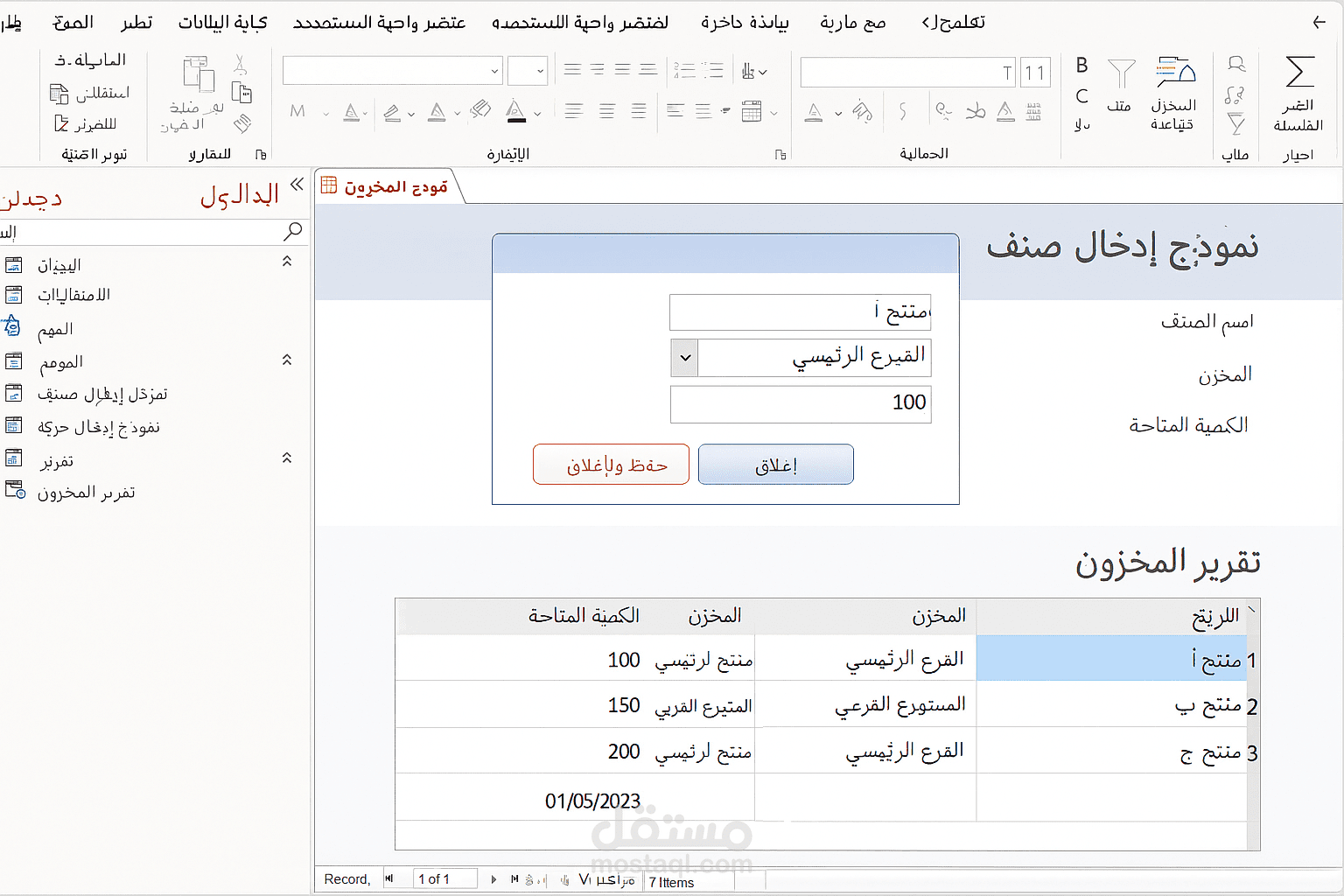
Task: Click the copy/paste icon in للتقارير group
Action: coord(242,90)
